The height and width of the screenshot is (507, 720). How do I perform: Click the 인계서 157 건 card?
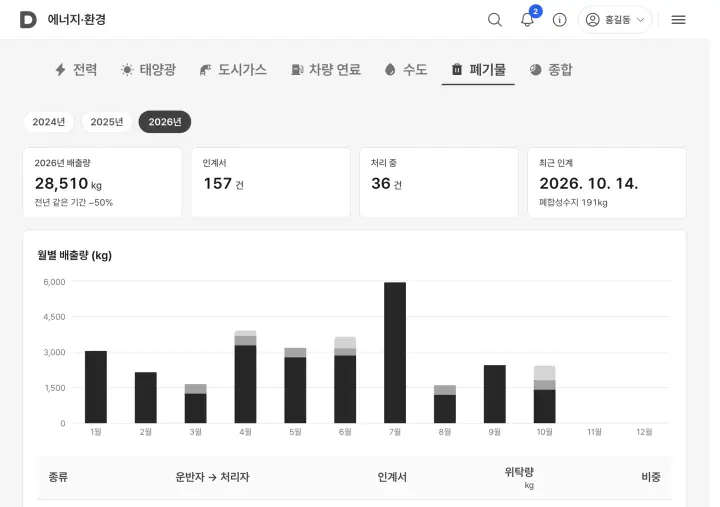[270, 182]
